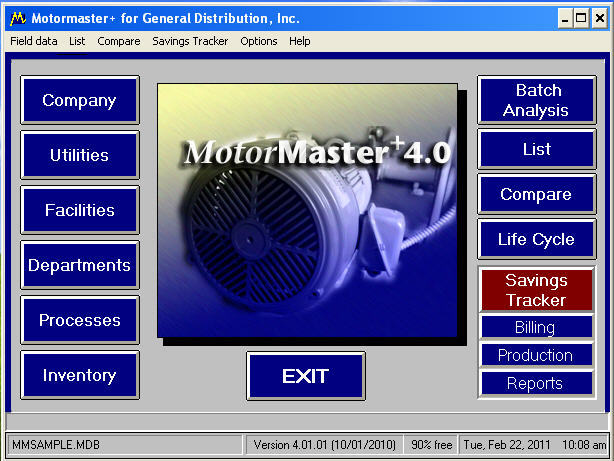The width and height of the screenshot is (614, 461).
Task: Click the 10:08 am time in status bar
Action: click(584, 445)
